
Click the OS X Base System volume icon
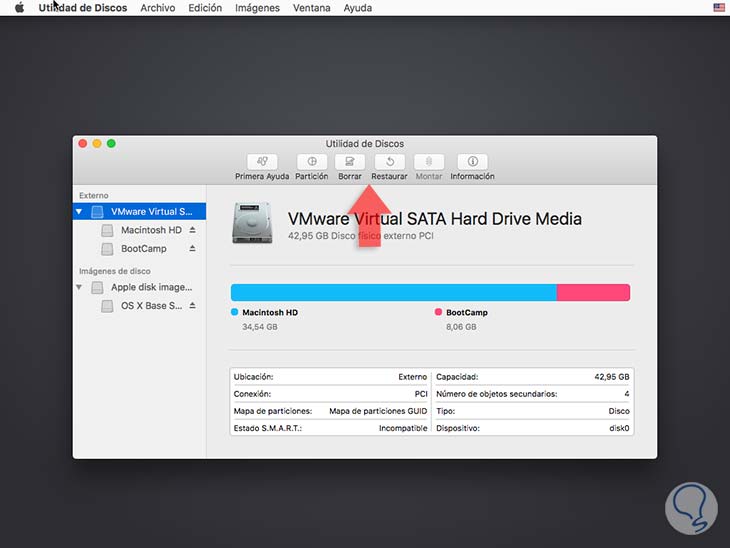(108, 306)
